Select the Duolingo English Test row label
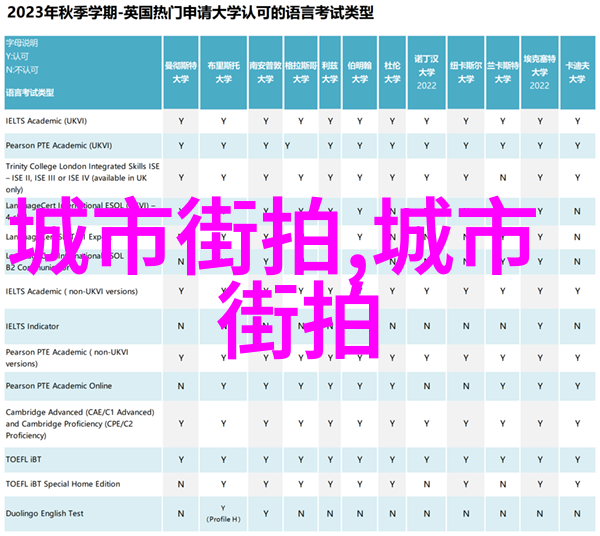600x536 pixels. click(44, 513)
